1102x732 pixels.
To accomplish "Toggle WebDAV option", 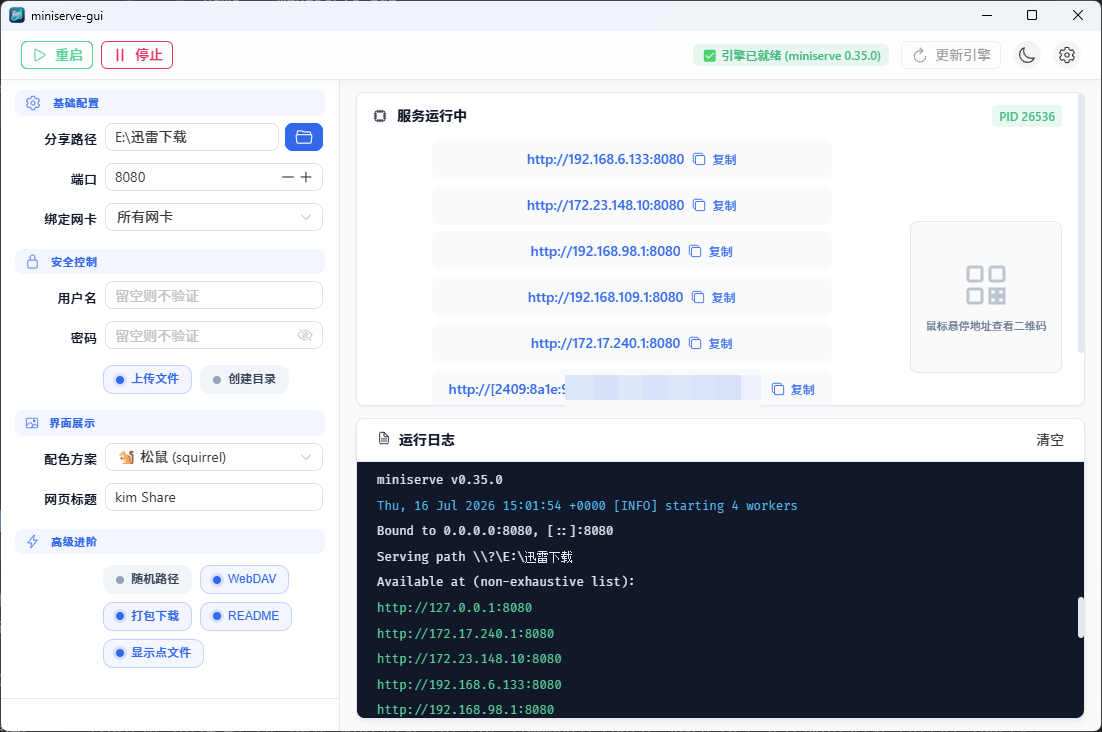I will click(245, 579).
